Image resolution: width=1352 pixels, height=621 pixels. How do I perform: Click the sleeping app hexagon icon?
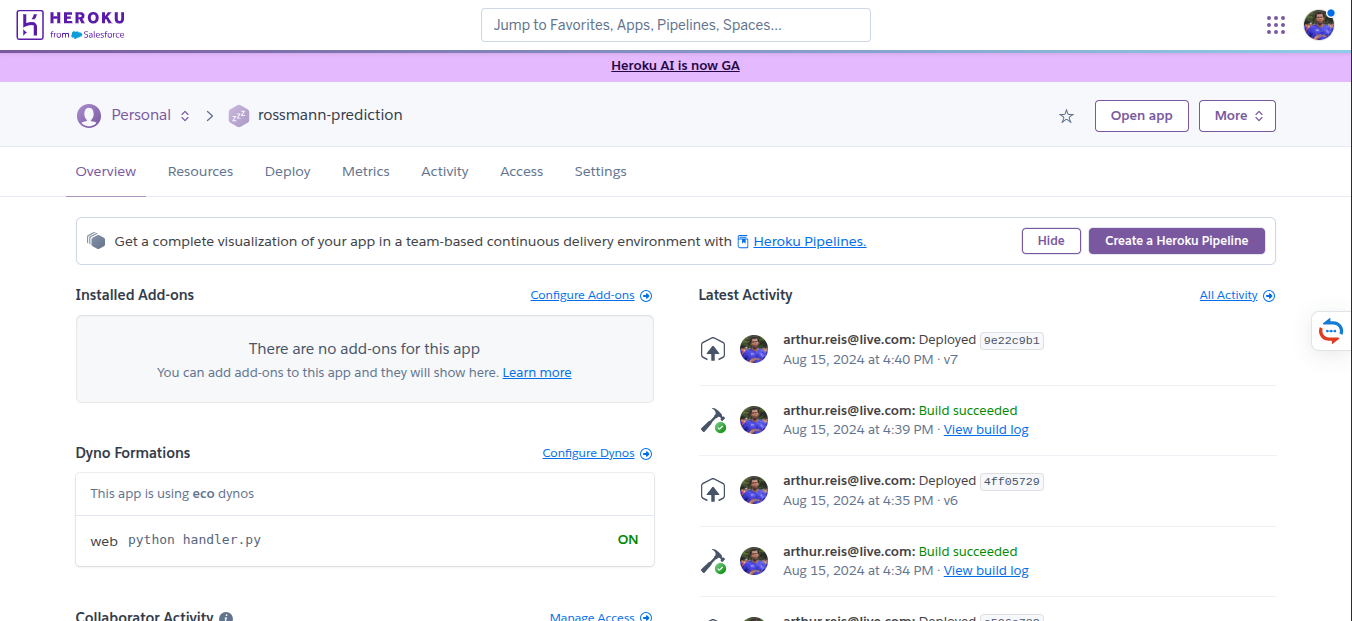pos(238,116)
